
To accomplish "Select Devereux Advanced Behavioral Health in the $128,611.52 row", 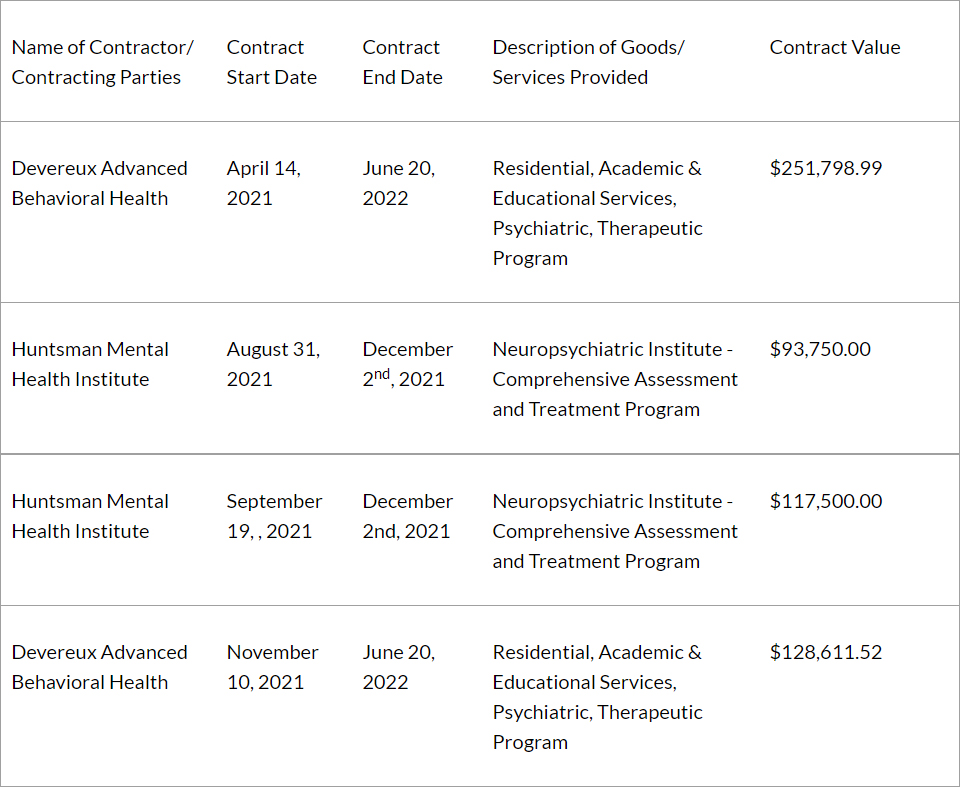I will [x=99, y=667].
